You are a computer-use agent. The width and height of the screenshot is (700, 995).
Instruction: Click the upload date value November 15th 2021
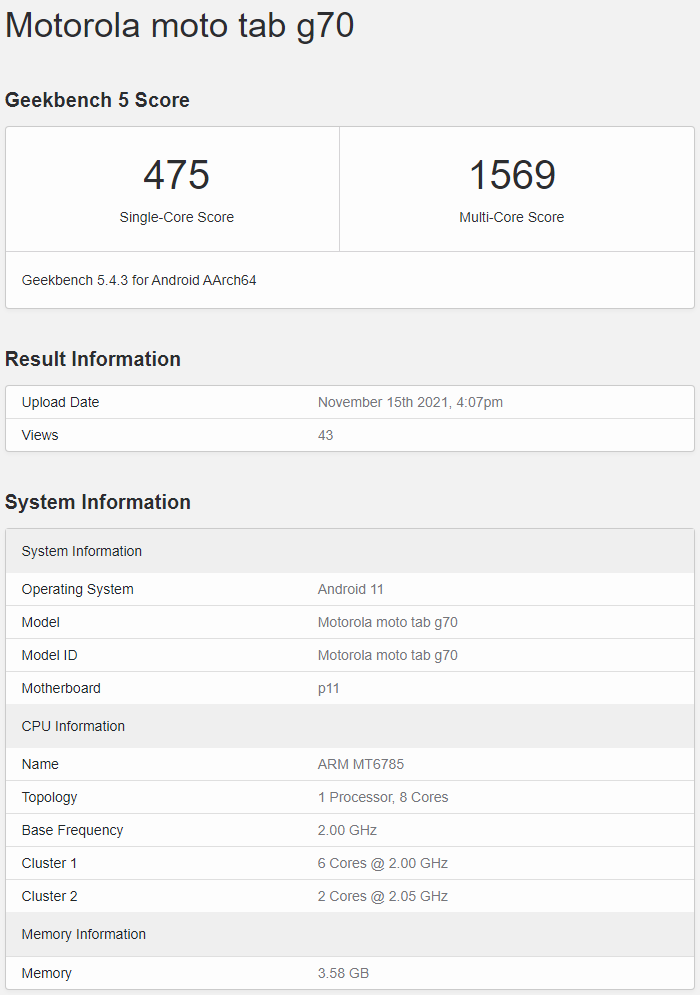click(410, 402)
